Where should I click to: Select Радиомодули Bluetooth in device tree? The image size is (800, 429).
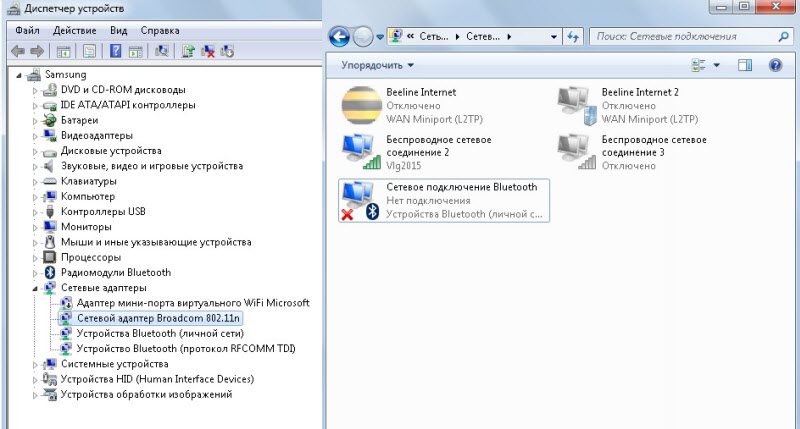116,272
